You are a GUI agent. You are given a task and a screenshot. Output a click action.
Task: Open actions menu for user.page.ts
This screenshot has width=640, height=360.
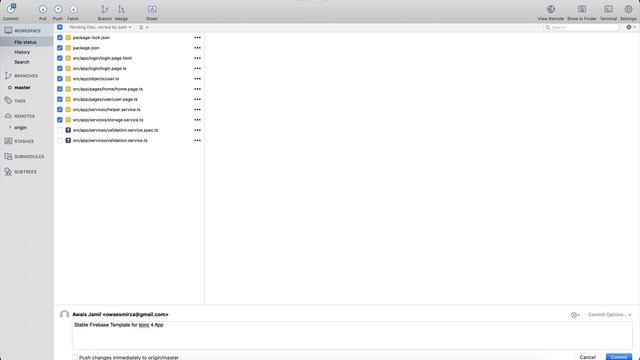point(198,99)
